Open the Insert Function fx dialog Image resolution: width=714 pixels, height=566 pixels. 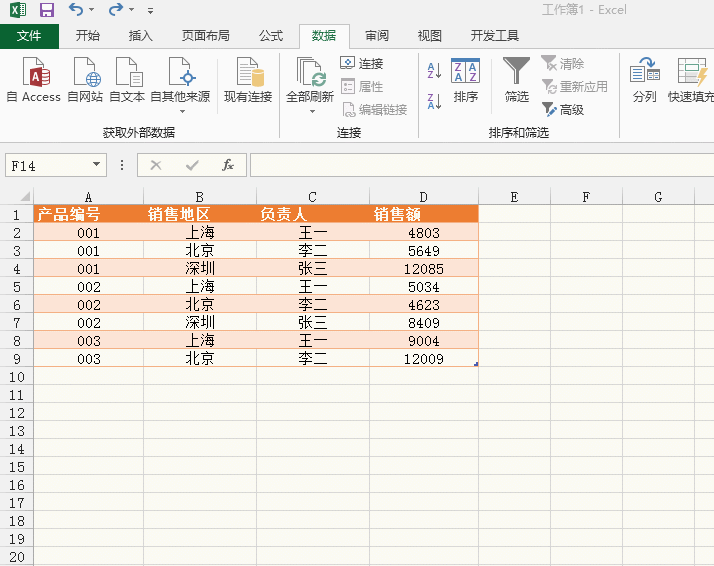click(x=228, y=165)
